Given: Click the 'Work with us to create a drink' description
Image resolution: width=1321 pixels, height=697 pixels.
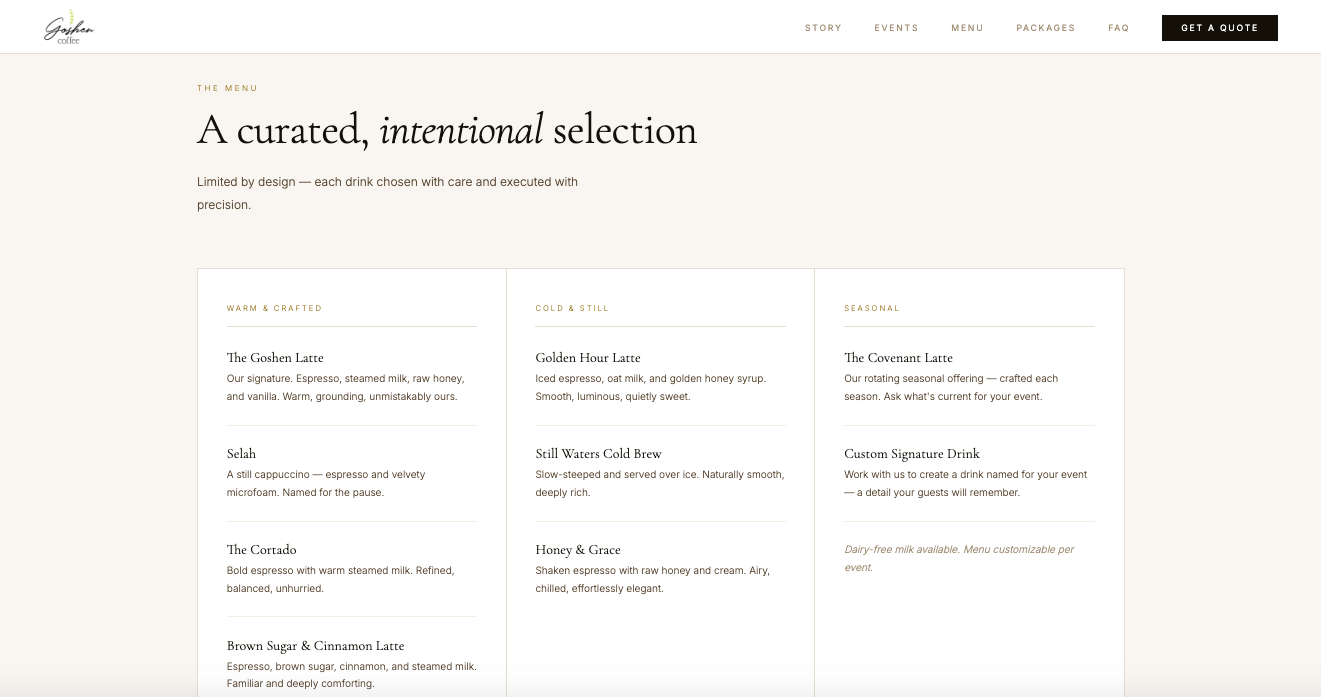Looking at the screenshot, I should (965, 484).
